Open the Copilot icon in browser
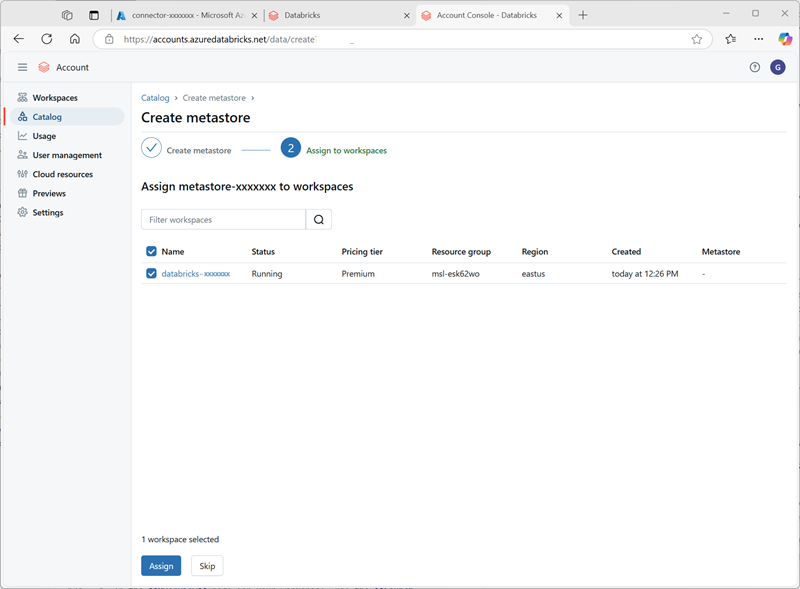800x589 pixels. coord(785,39)
